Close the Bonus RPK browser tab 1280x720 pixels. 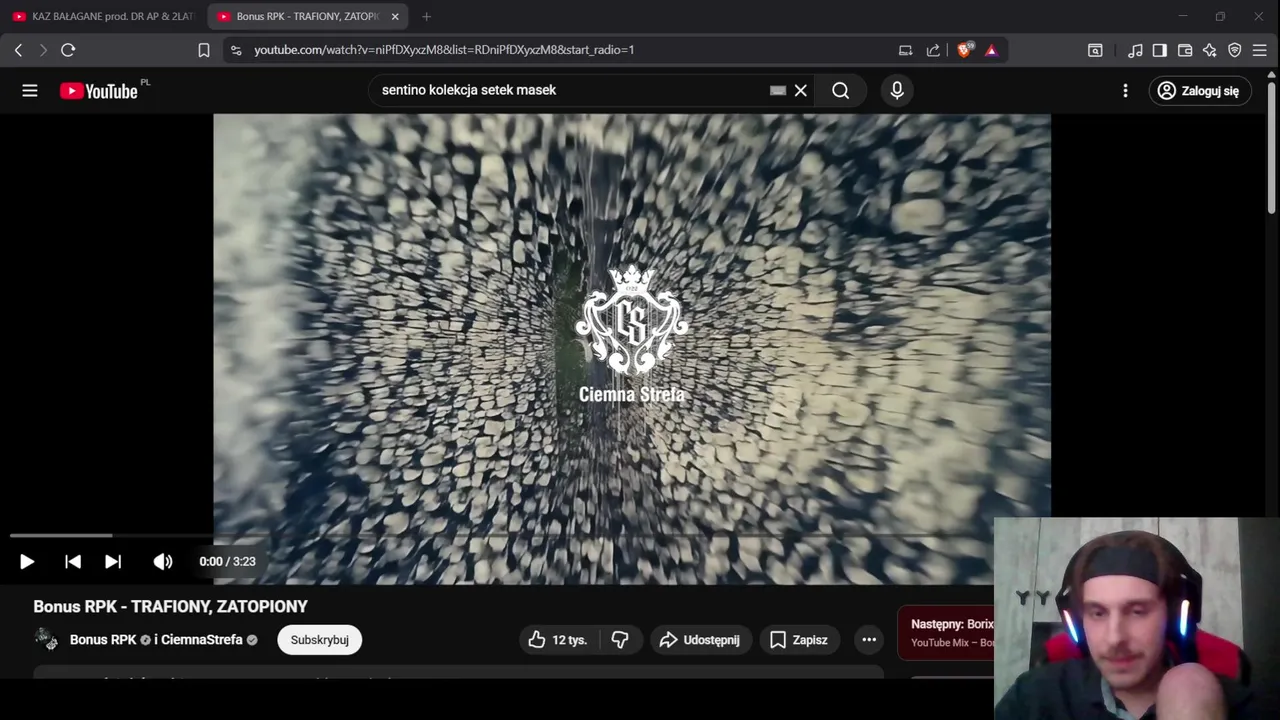[395, 17]
